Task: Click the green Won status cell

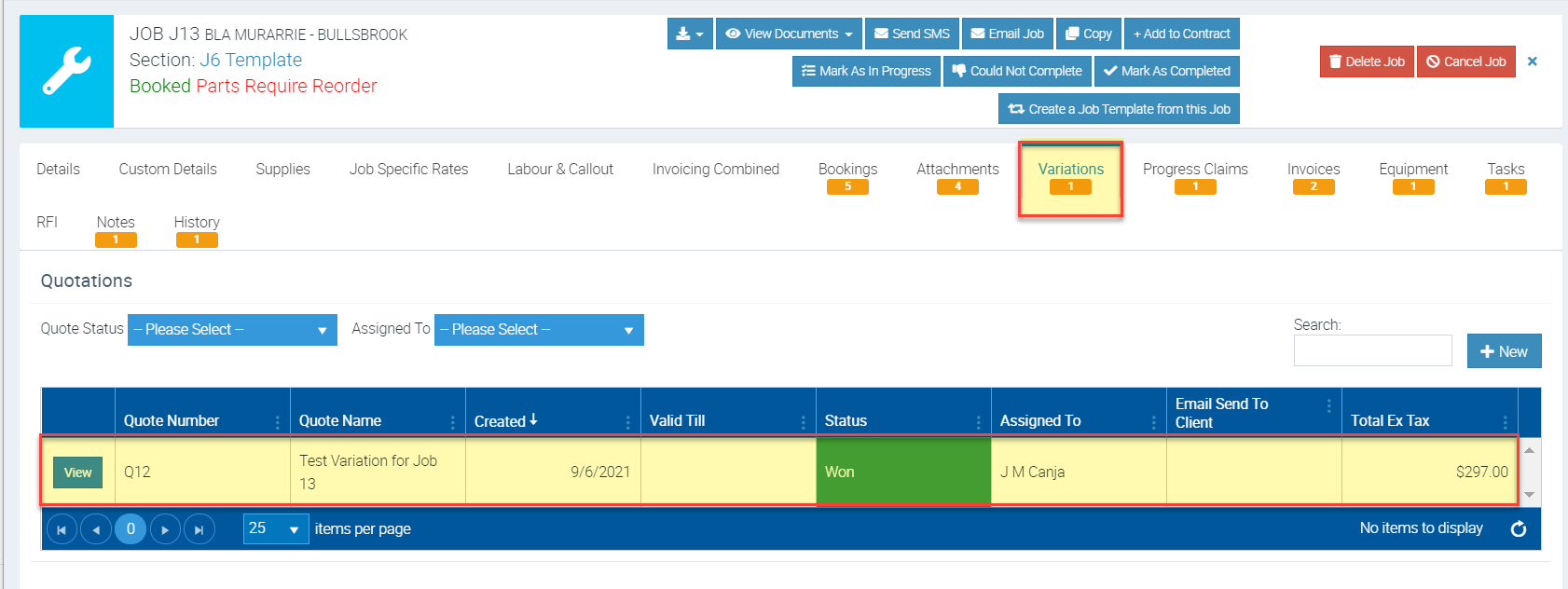Action: [x=903, y=472]
